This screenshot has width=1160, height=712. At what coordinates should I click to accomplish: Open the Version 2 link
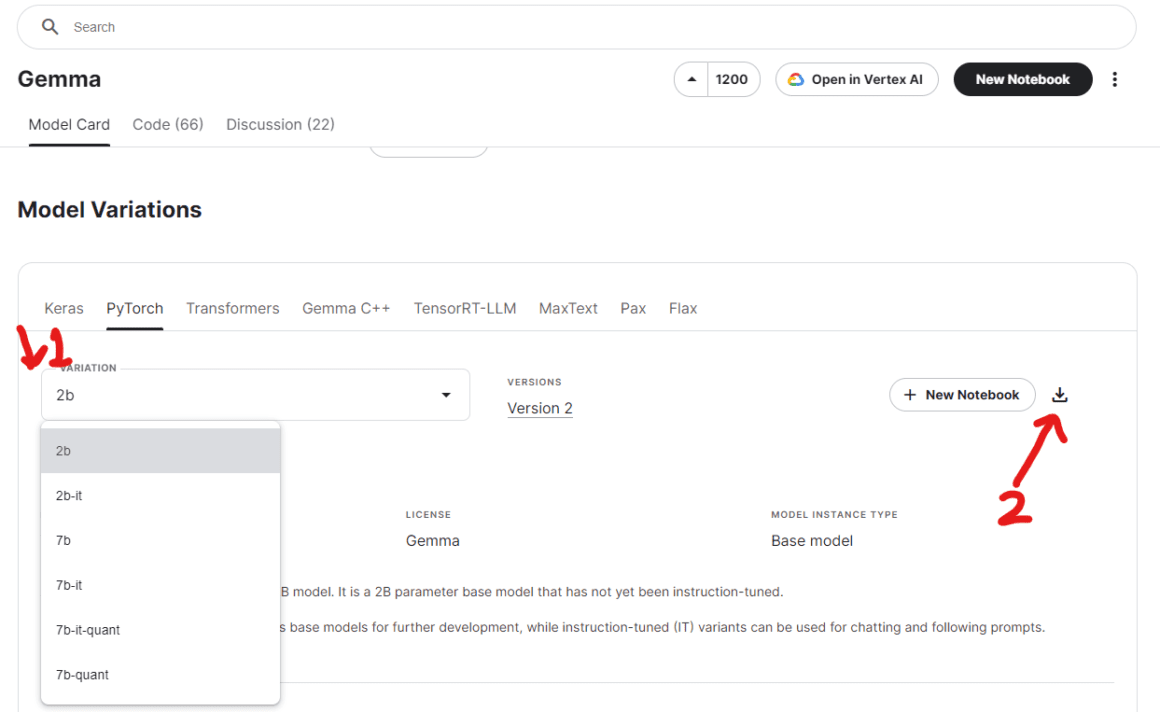(540, 408)
